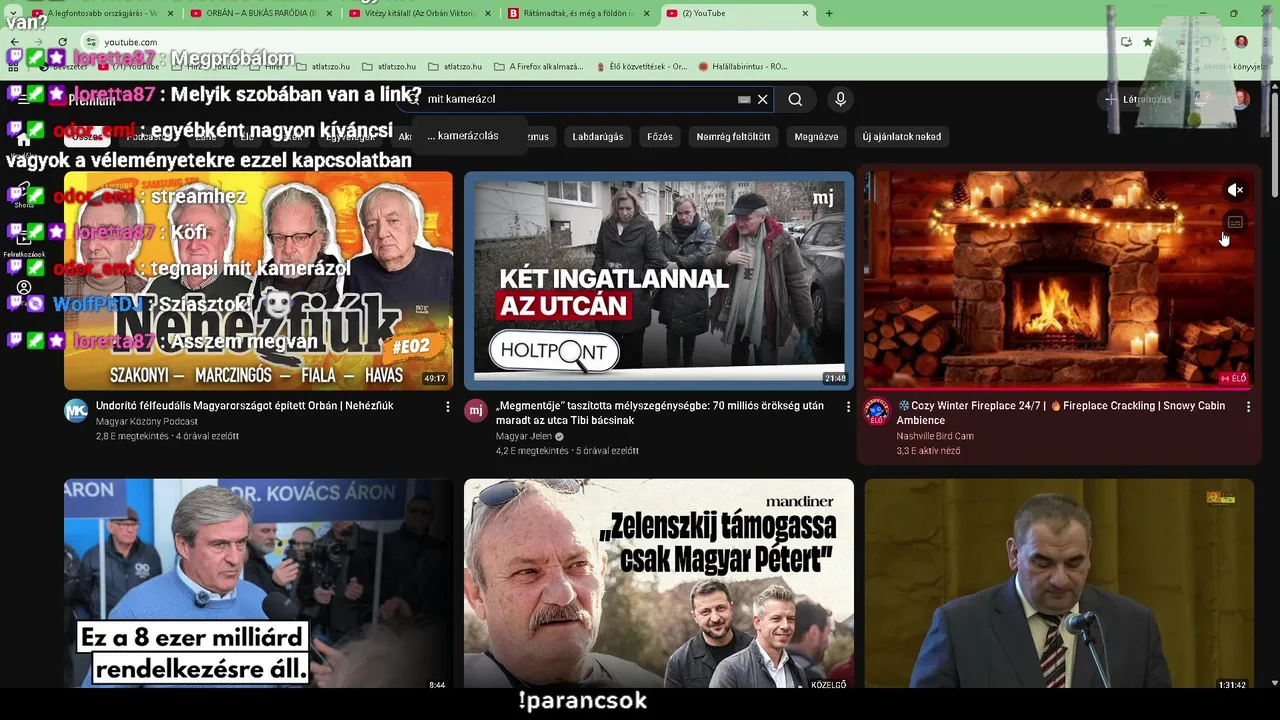Open the fireplace live stream preview
The height and width of the screenshot is (720, 1280).
coord(1059,280)
